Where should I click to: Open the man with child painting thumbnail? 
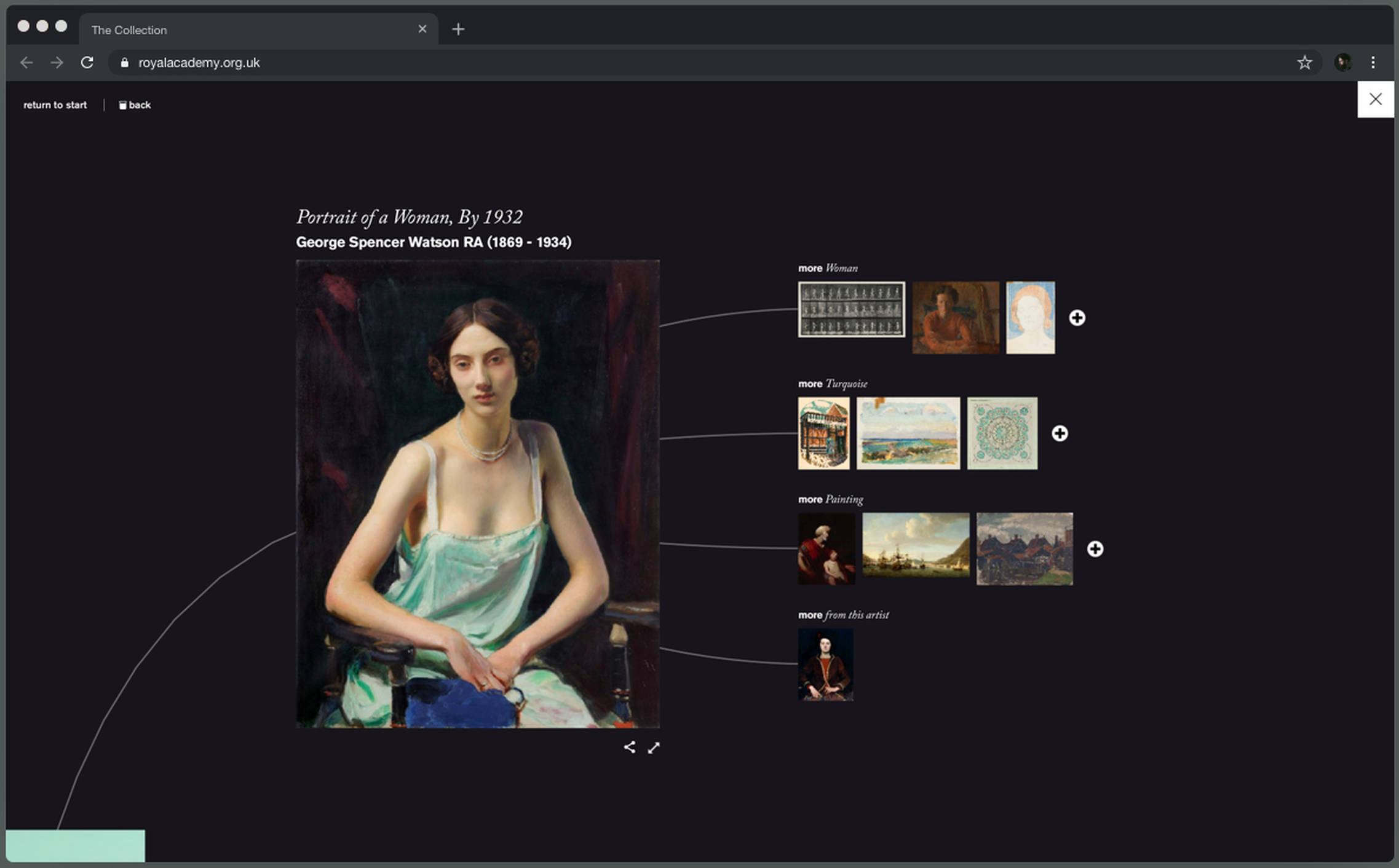coord(826,549)
